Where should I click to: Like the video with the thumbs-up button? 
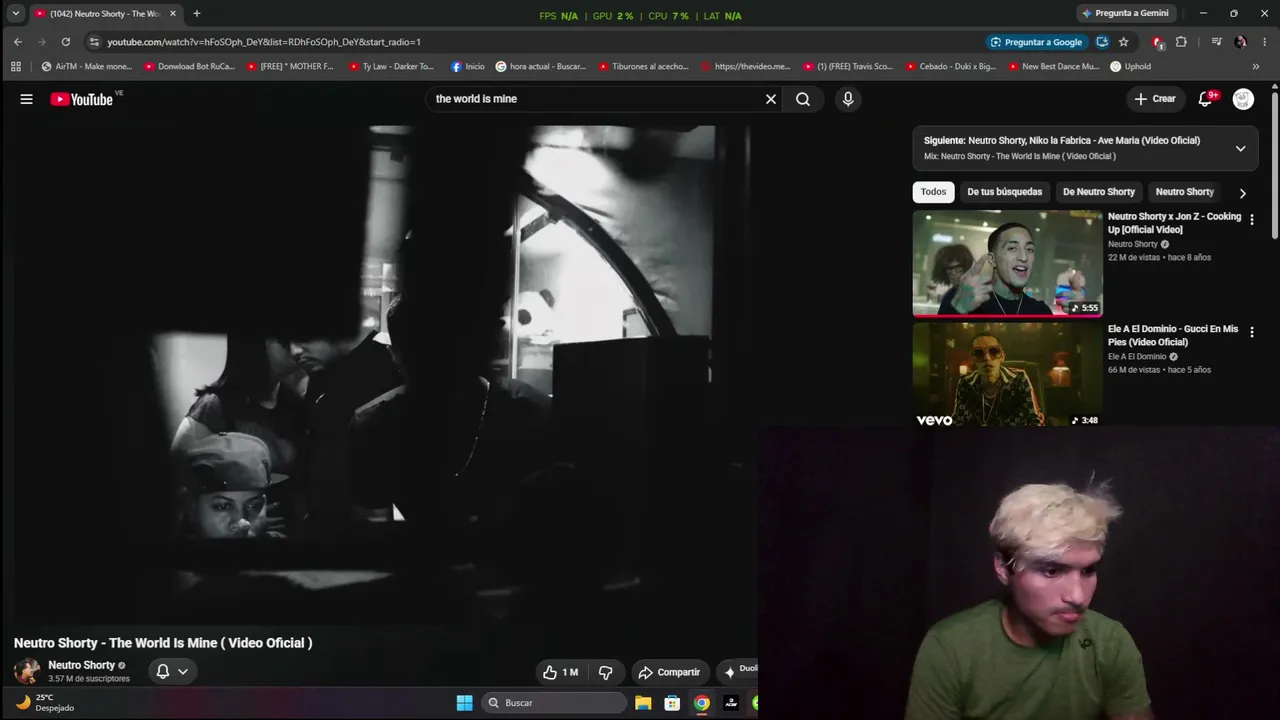[x=560, y=672]
